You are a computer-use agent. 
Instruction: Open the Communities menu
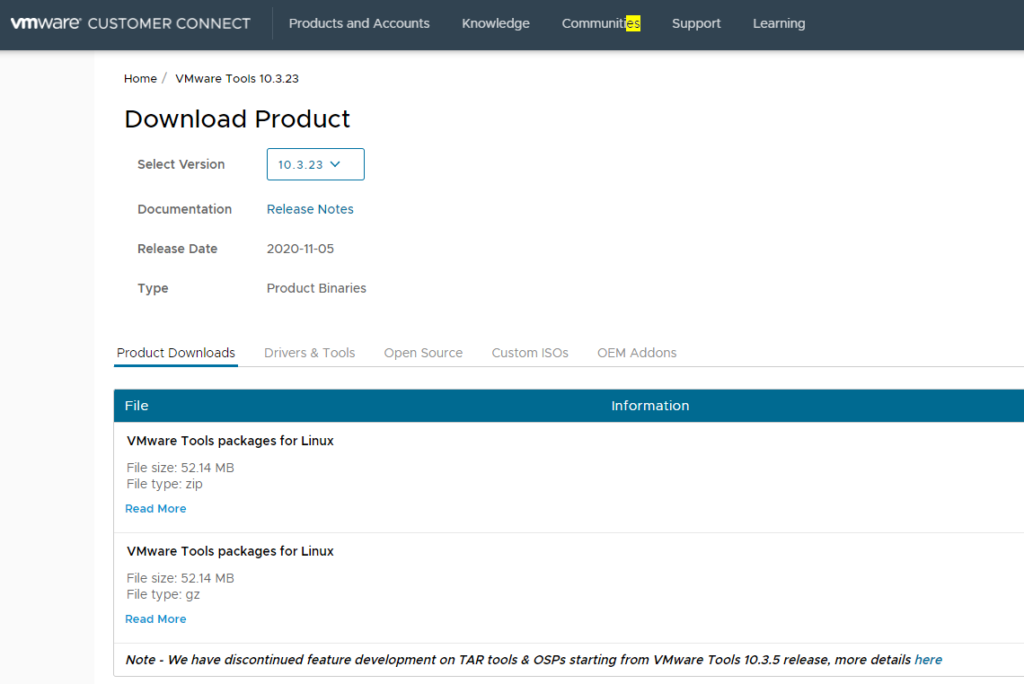[x=601, y=24]
